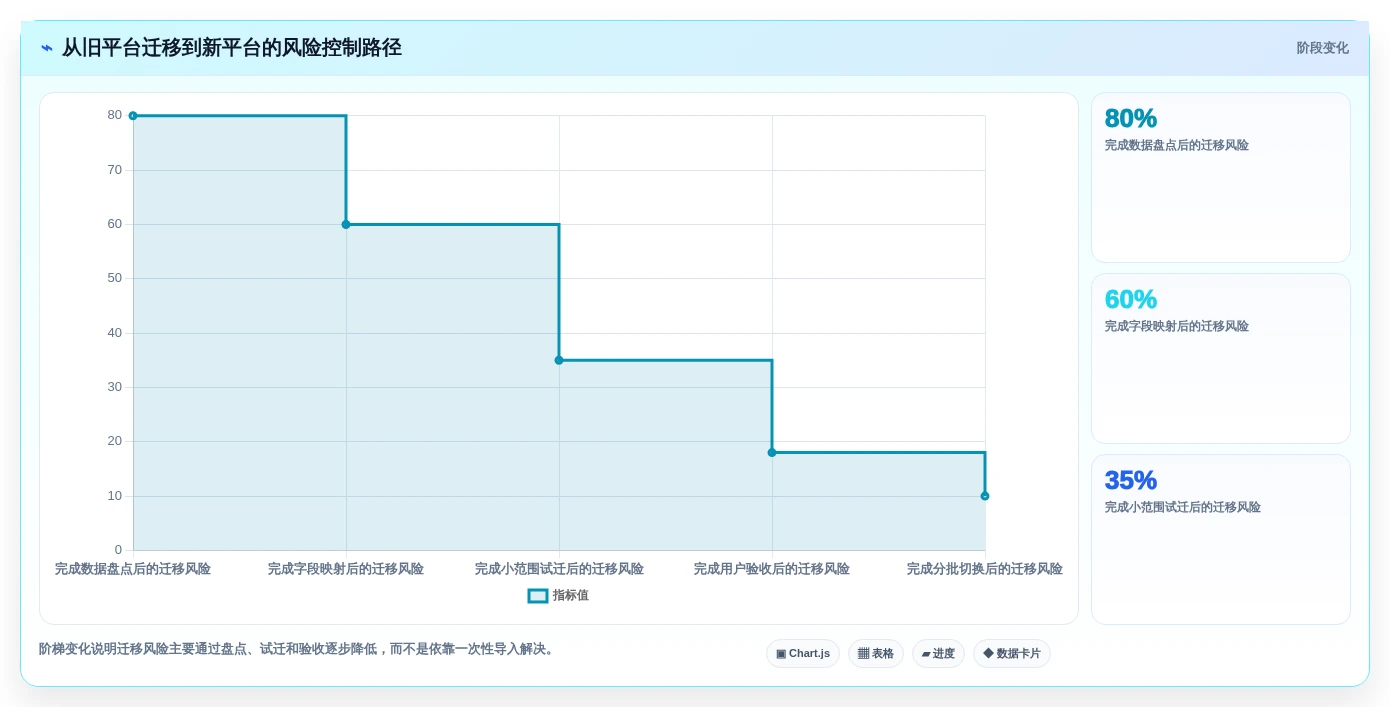
Task: Click the final data point at value 10
Action: tap(985, 496)
